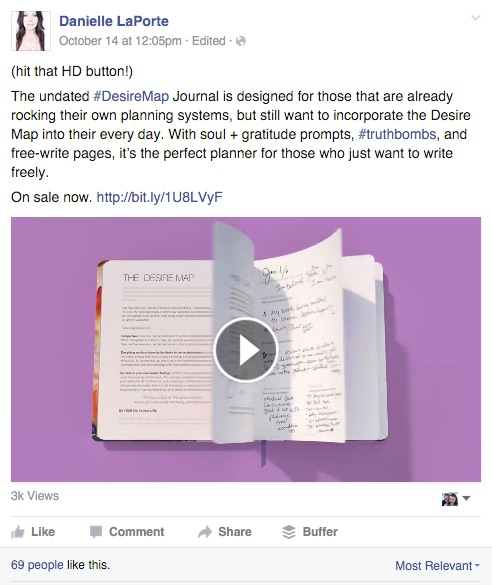Screen dimensions: 492x585
Task: Click the Buffer button label
Action: click(x=320, y=532)
